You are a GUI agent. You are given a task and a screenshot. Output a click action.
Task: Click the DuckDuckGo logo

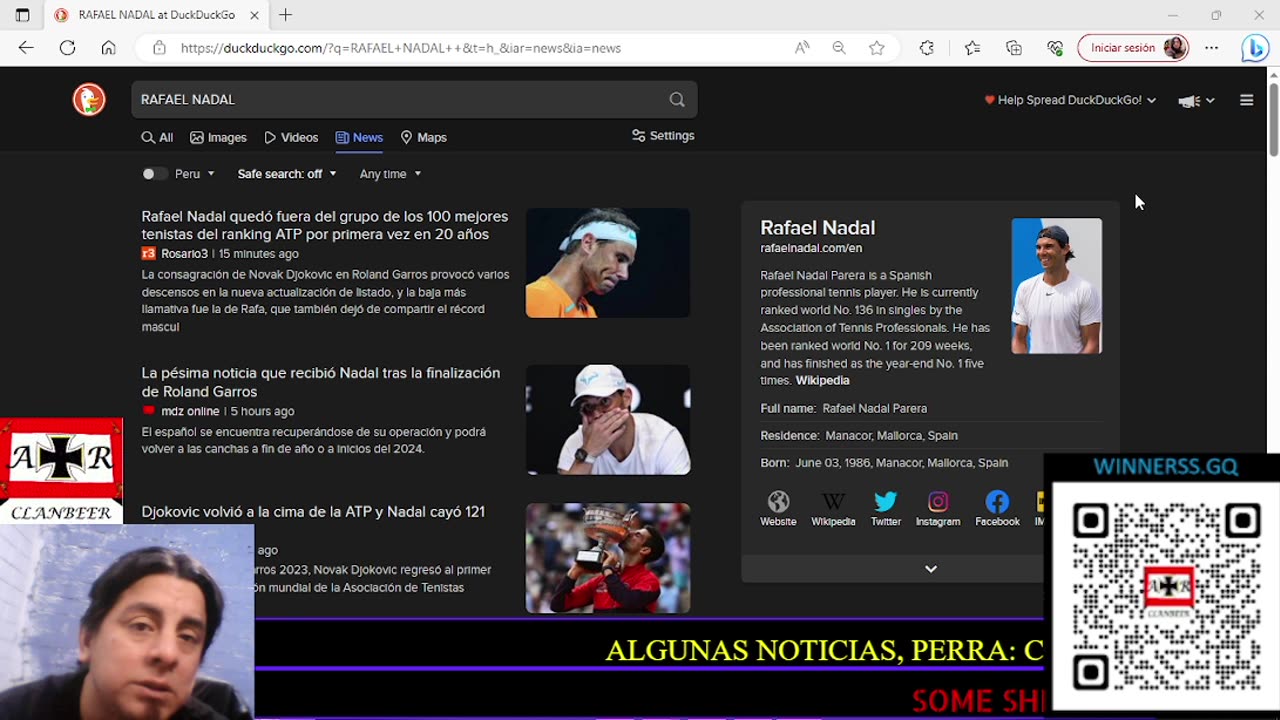89,99
